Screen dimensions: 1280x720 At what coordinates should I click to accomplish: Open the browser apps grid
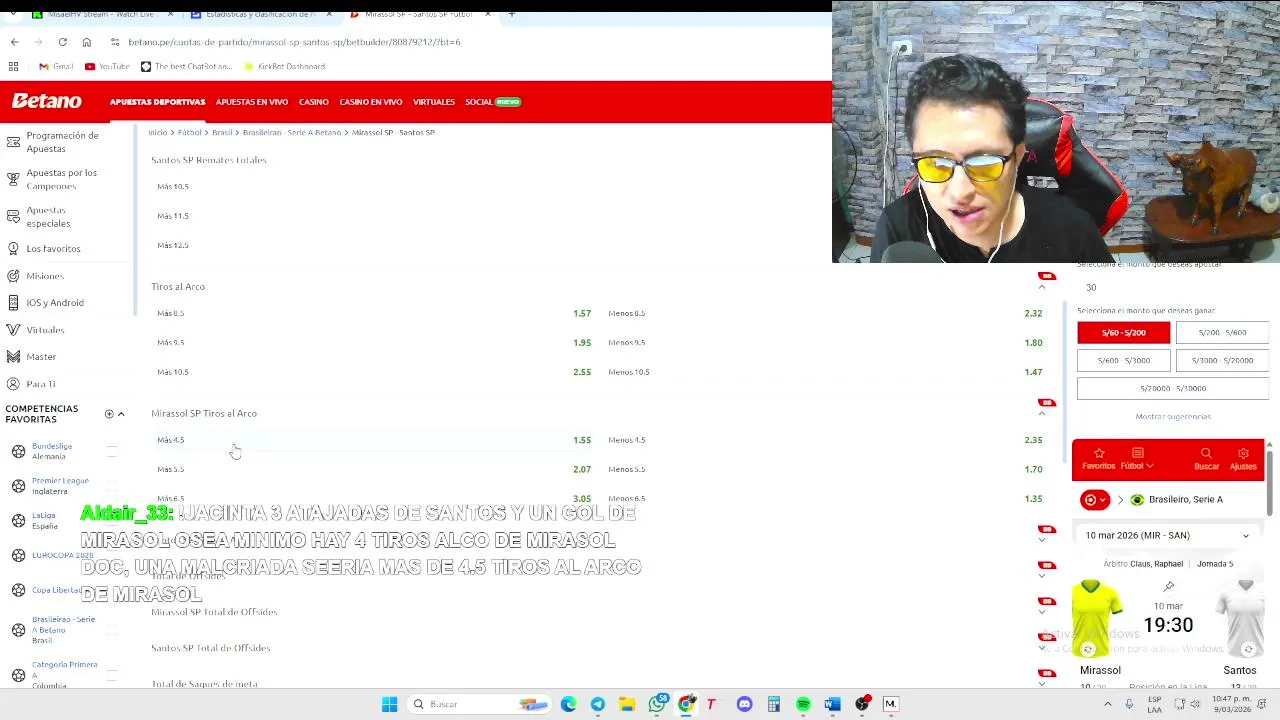[13, 66]
